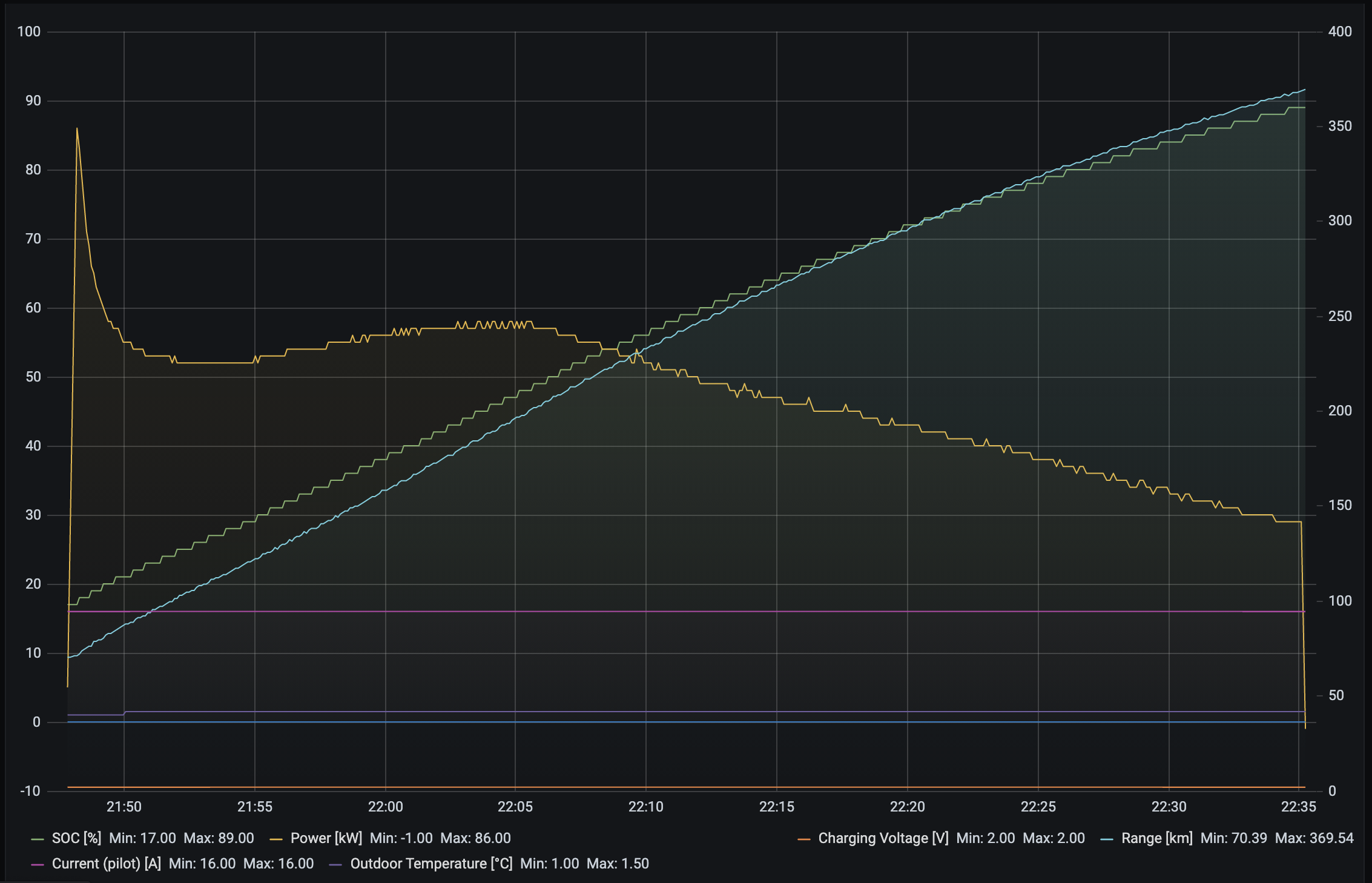The width and height of the screenshot is (1372, 883).
Task: Isolate the Range [km] series label
Action: [1156, 838]
